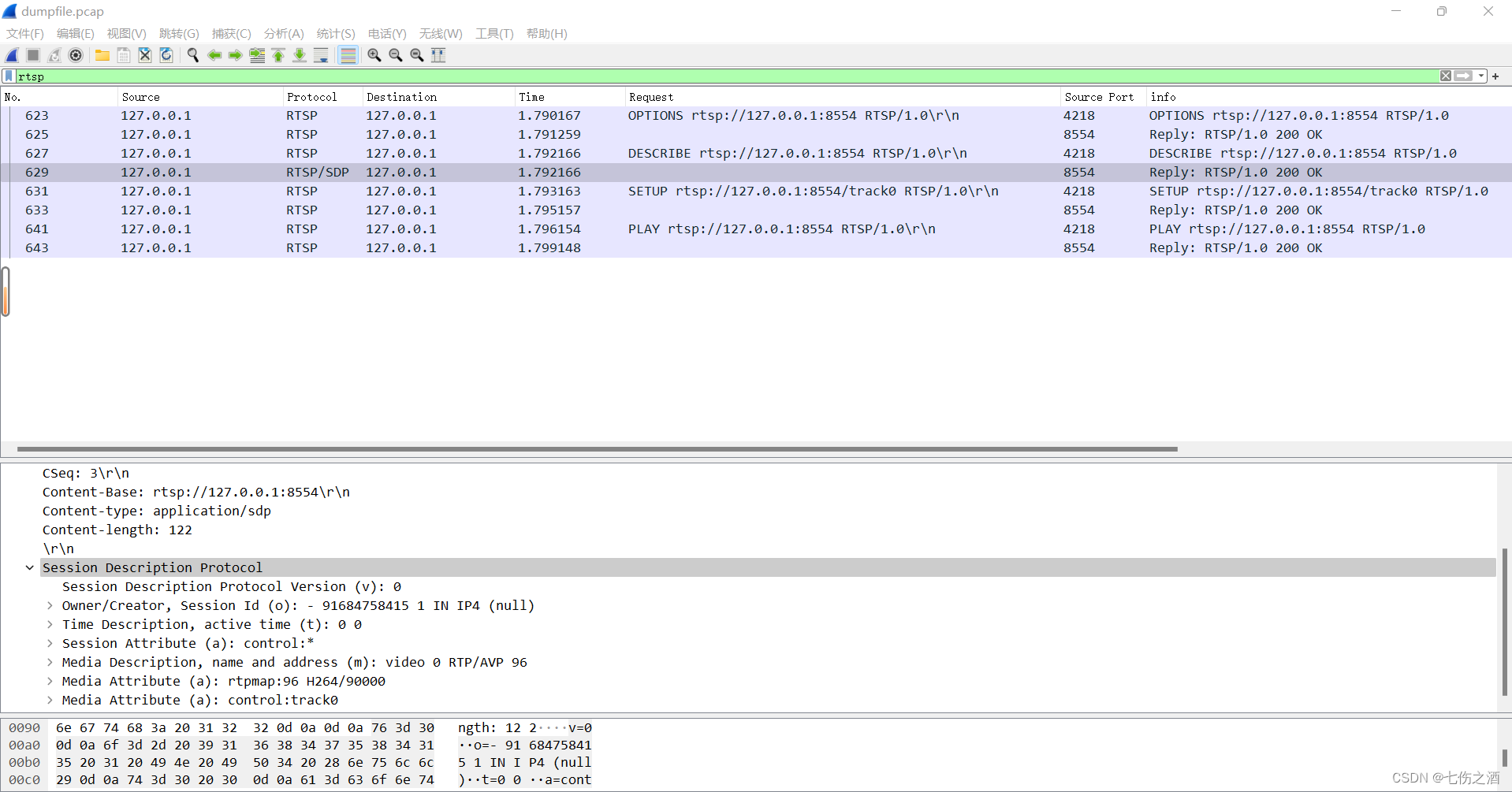Image resolution: width=1512 pixels, height=792 pixels.
Task: Expand Session Attribute (a): control:* row
Action: tap(50, 643)
